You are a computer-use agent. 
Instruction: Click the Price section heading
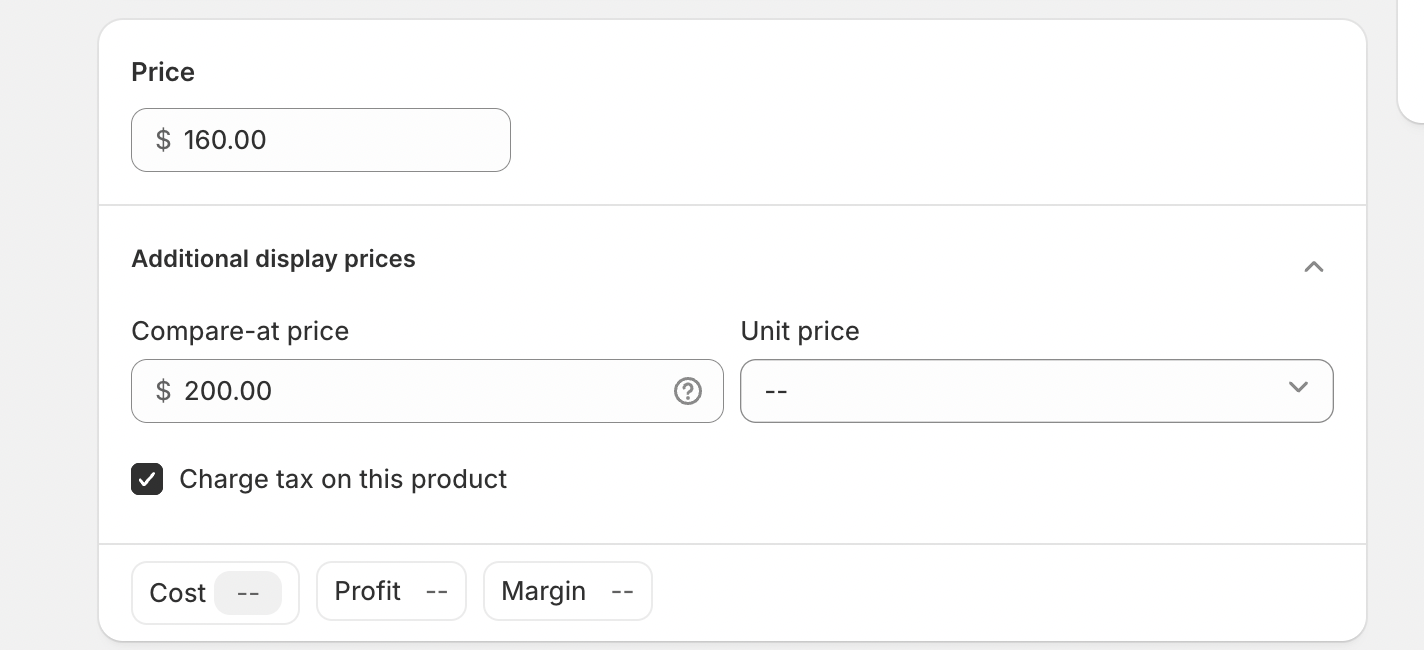[163, 72]
